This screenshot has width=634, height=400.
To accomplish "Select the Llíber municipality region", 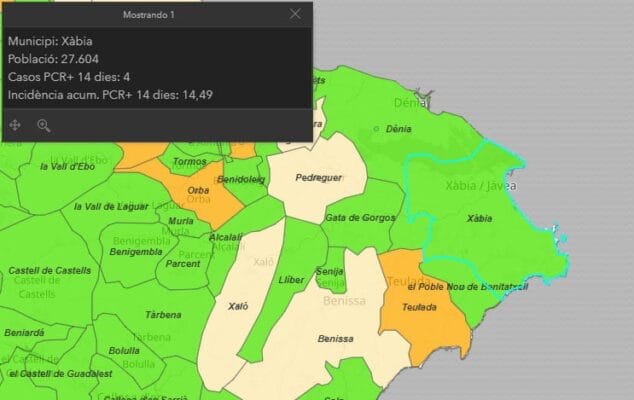I will 291,280.
